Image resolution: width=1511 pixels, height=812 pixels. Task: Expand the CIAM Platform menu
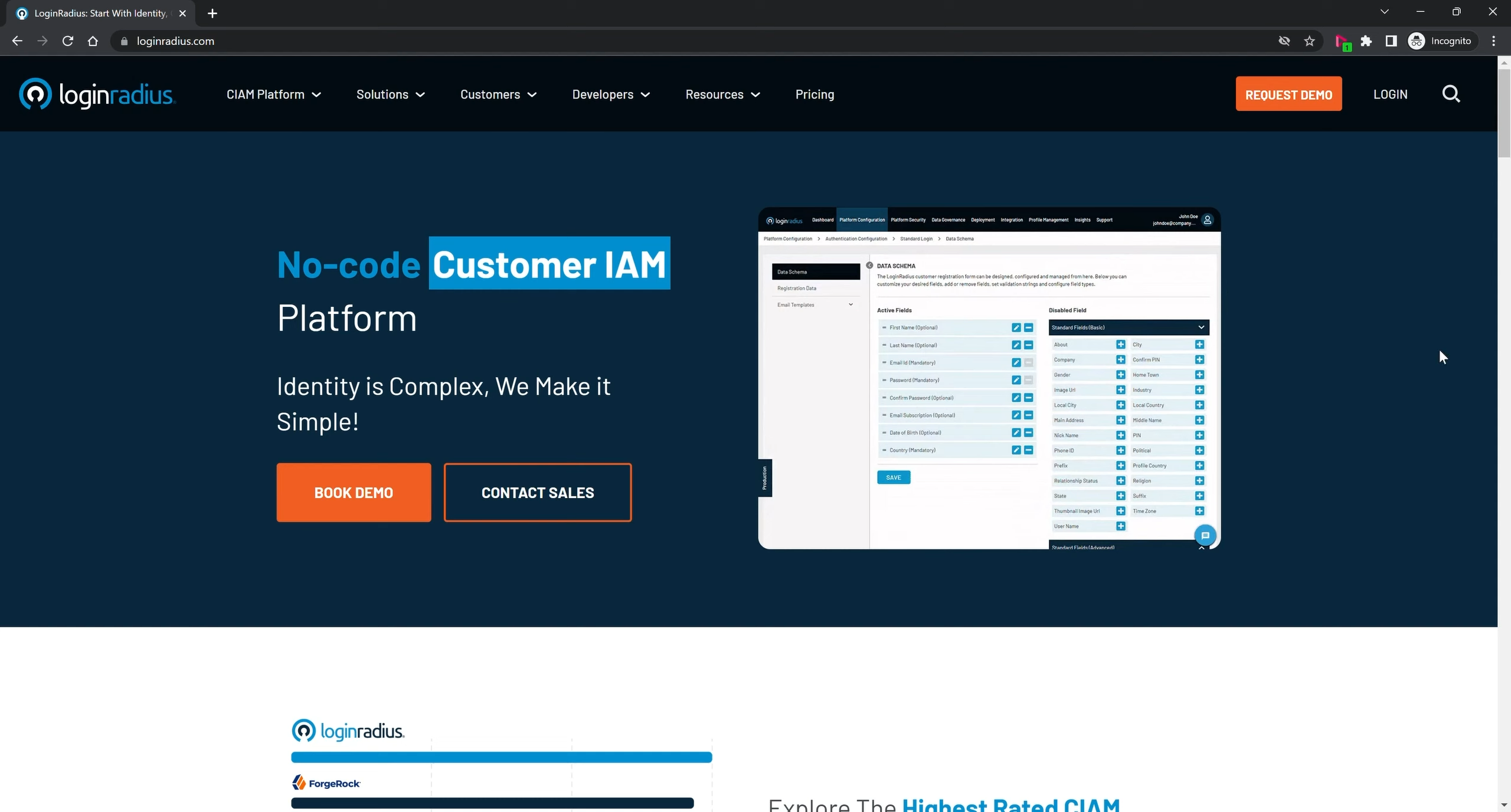(x=273, y=94)
